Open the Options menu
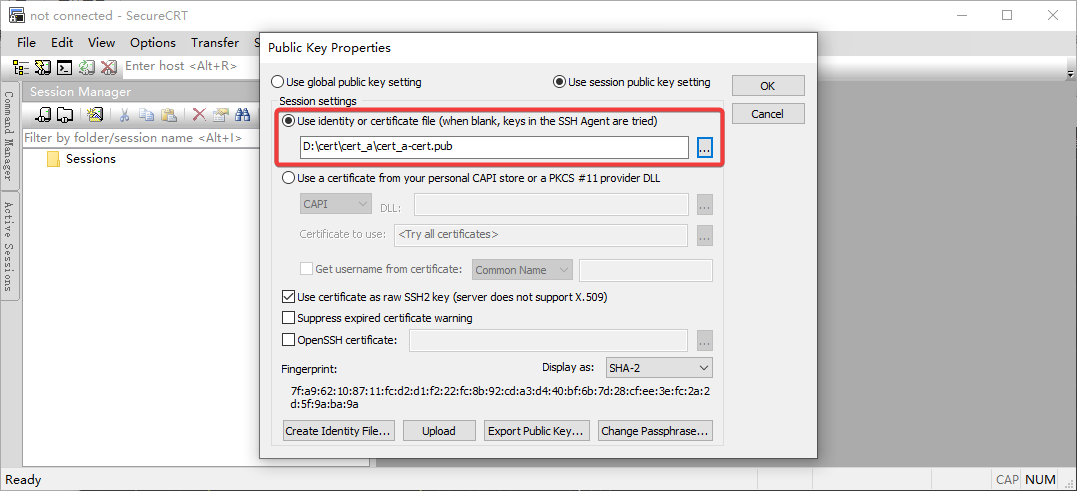Image resolution: width=1077 pixels, height=491 pixels. (153, 43)
